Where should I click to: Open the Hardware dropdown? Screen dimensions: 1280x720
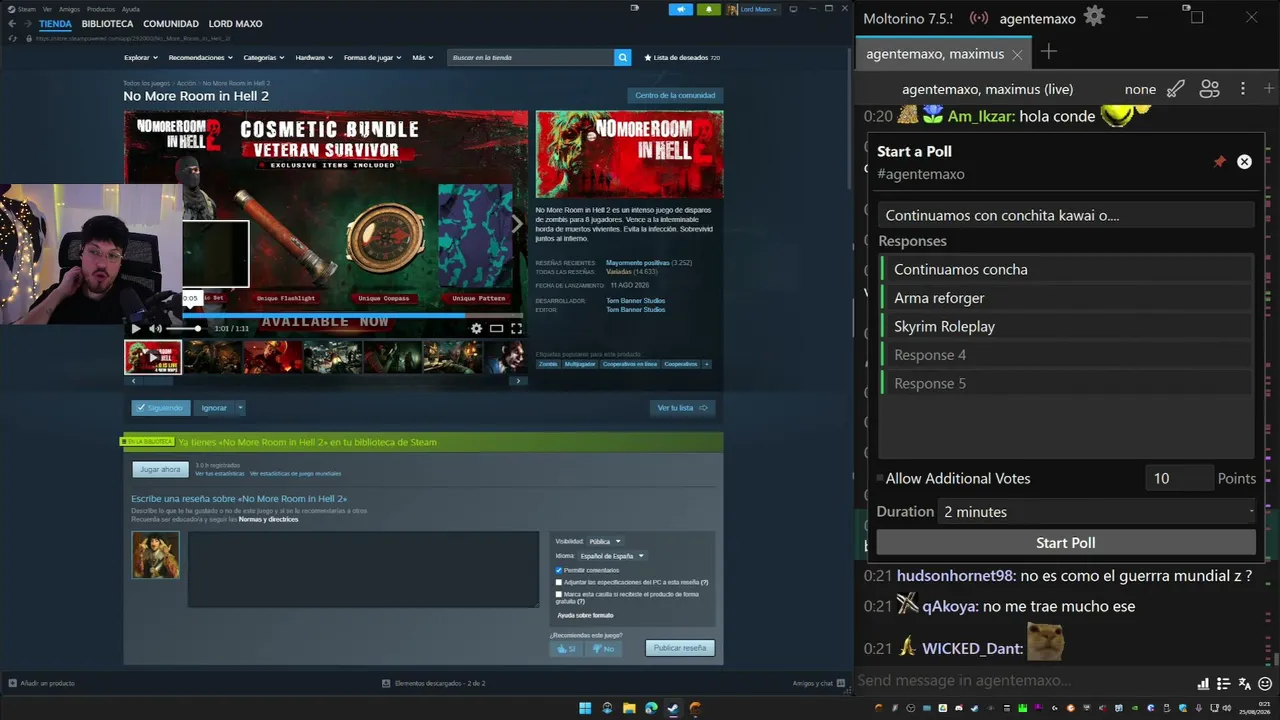[x=314, y=58]
